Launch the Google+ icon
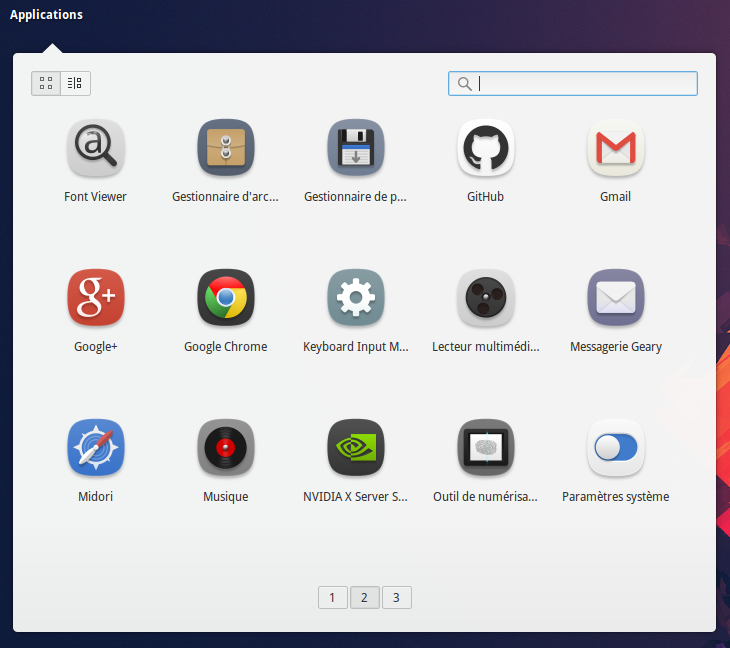This screenshot has height=648, width=730. (x=95, y=297)
